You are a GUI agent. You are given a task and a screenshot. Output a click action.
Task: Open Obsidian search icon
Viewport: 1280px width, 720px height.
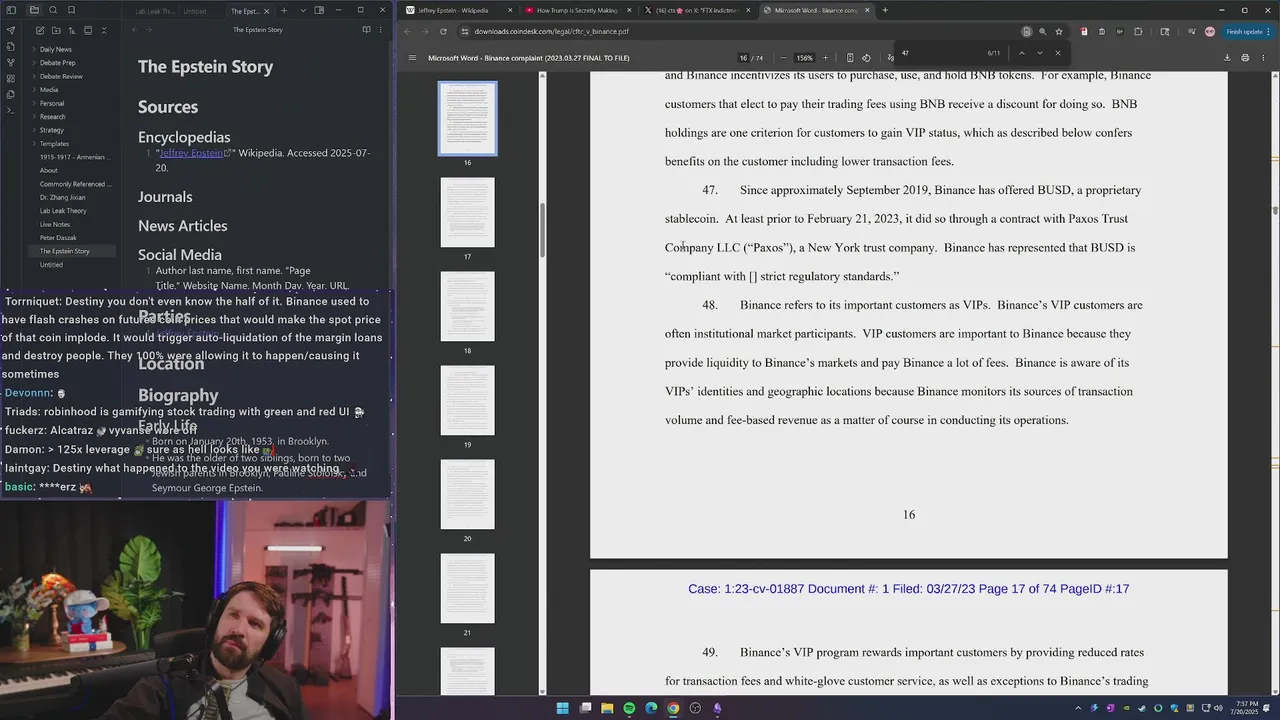click(x=53, y=10)
